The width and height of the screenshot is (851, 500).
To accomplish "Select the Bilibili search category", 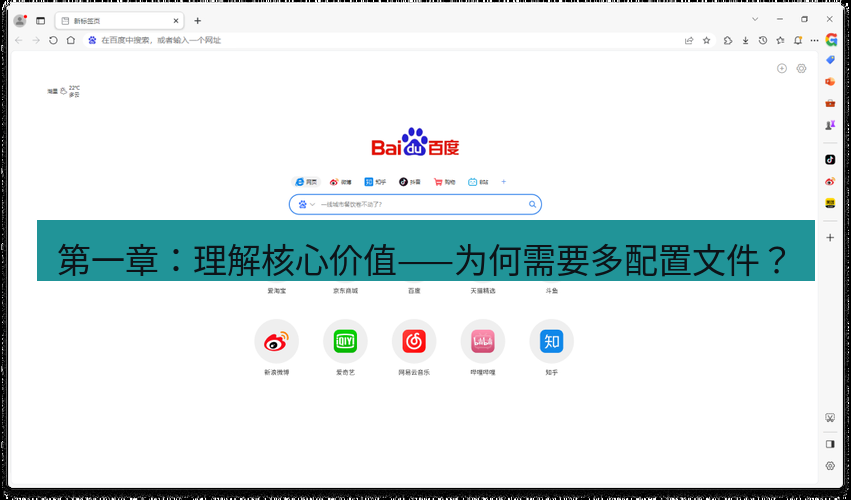I will [478, 182].
